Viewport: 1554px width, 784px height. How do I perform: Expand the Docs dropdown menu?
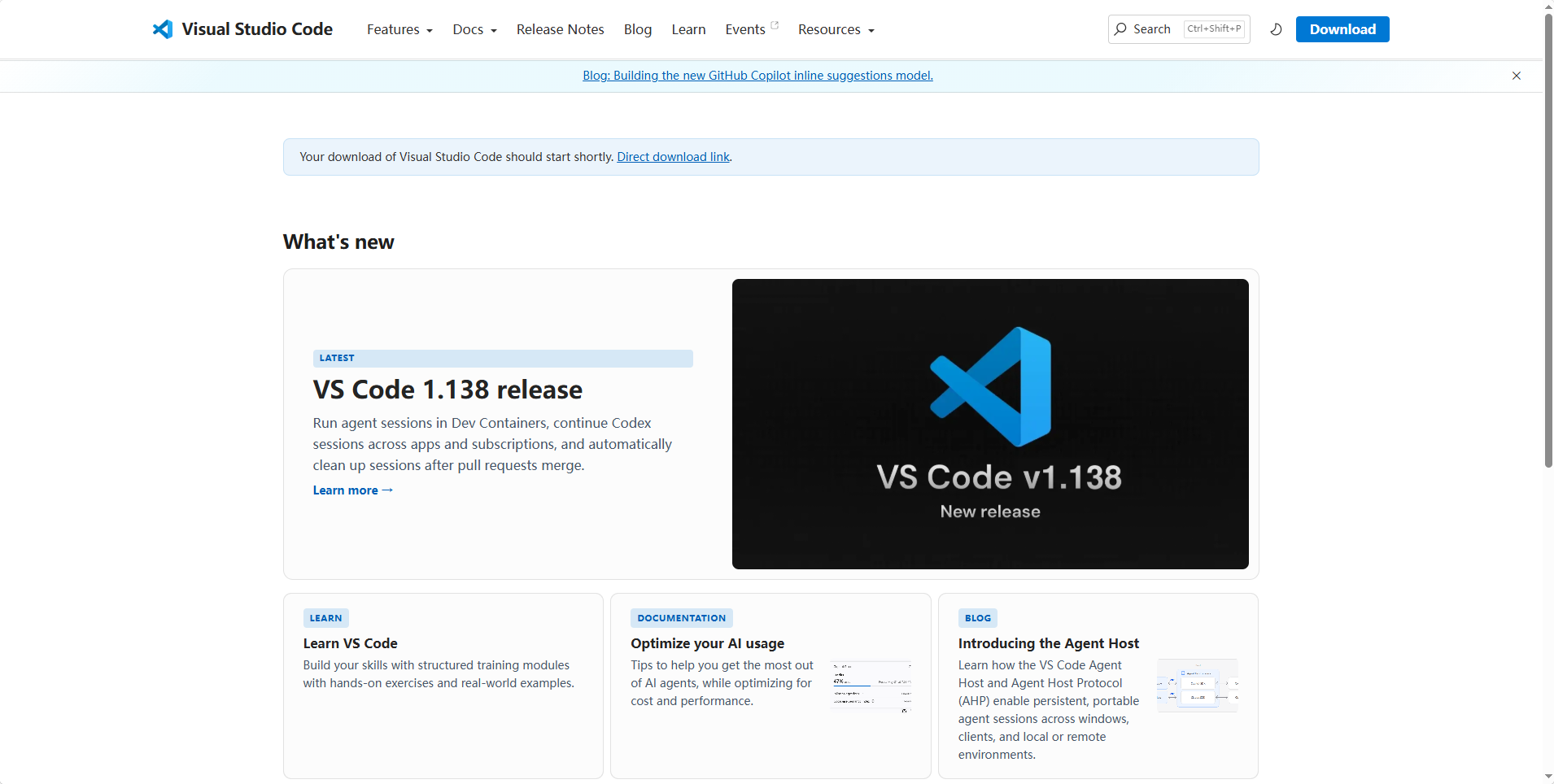point(474,29)
